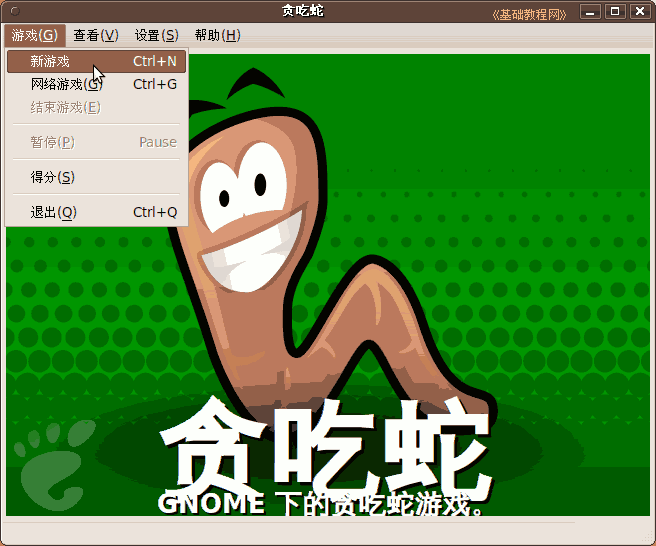Select the greyed-out 暂停(P) entry
This screenshot has height=546, width=656.
(96, 142)
